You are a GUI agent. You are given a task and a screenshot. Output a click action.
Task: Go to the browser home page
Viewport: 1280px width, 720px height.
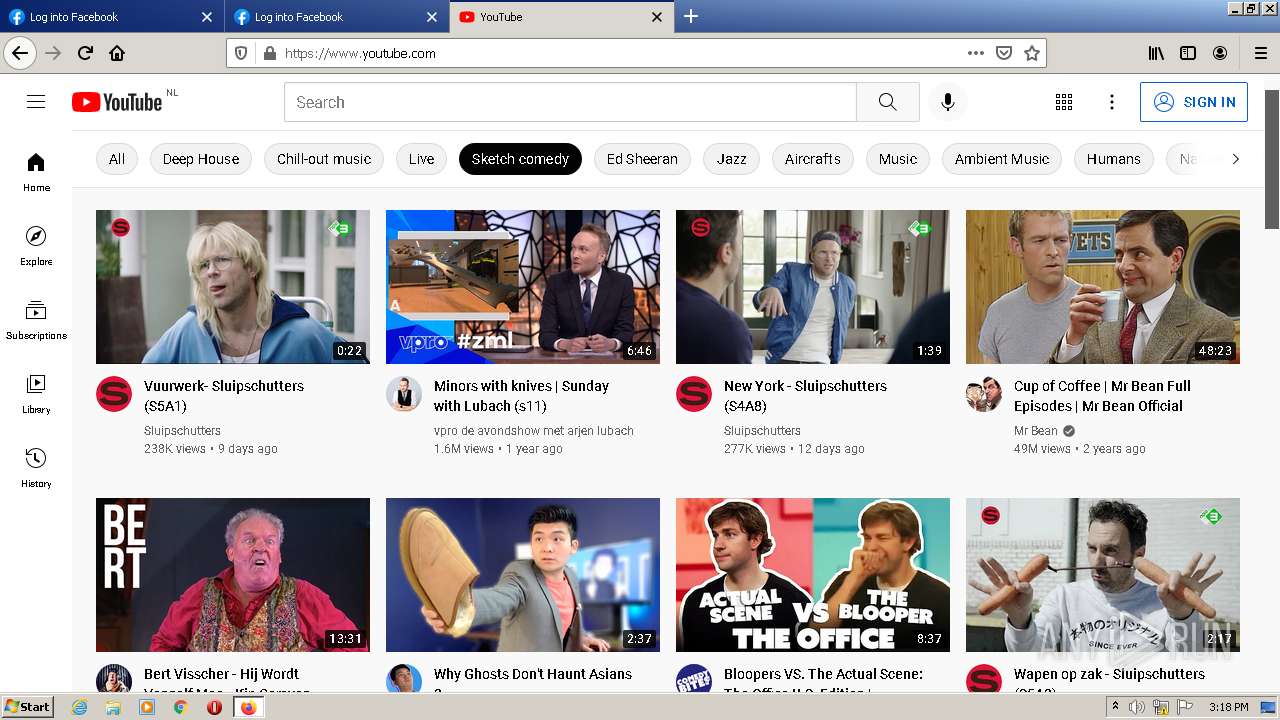click(x=117, y=53)
